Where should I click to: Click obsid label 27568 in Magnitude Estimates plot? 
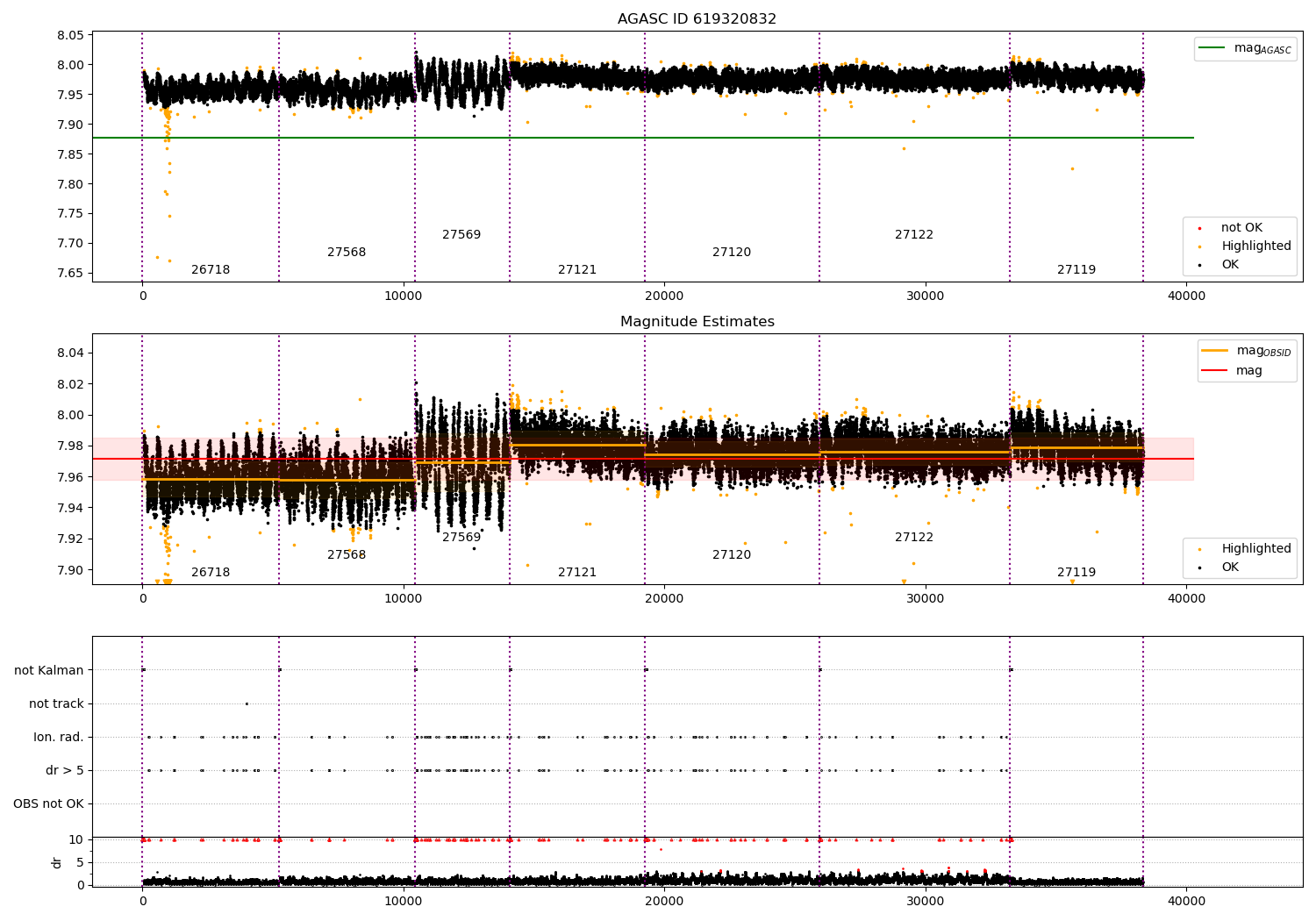click(x=347, y=555)
